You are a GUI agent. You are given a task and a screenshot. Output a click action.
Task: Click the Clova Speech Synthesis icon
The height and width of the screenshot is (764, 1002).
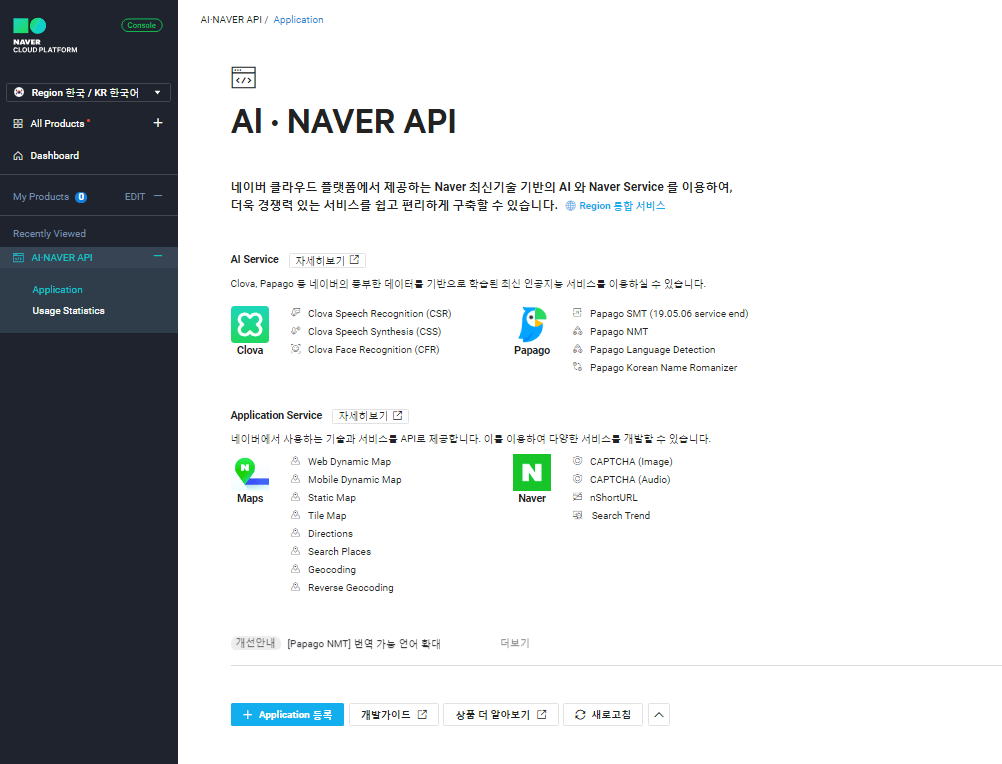click(296, 330)
